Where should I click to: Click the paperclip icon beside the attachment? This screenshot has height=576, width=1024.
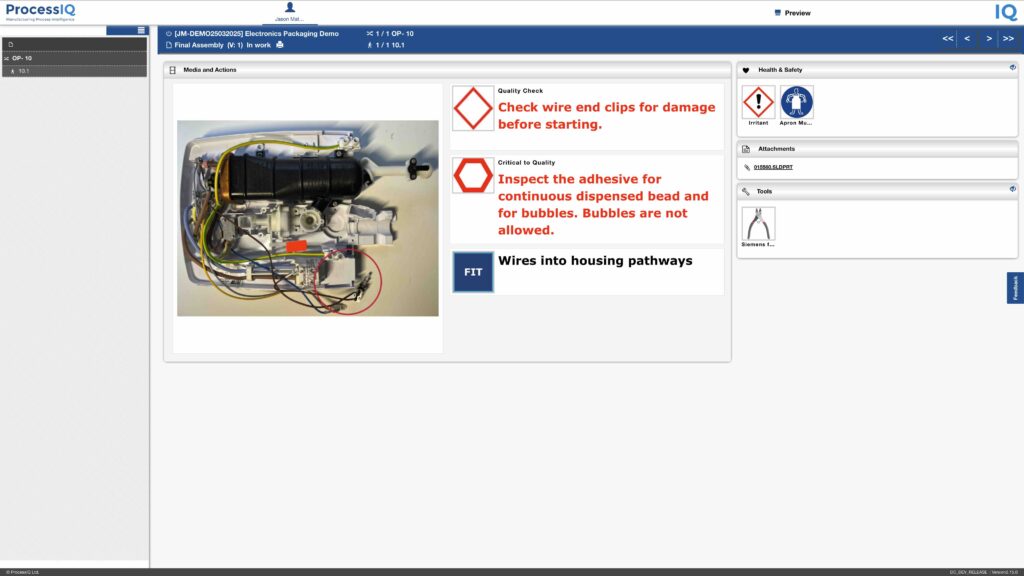tap(747, 168)
